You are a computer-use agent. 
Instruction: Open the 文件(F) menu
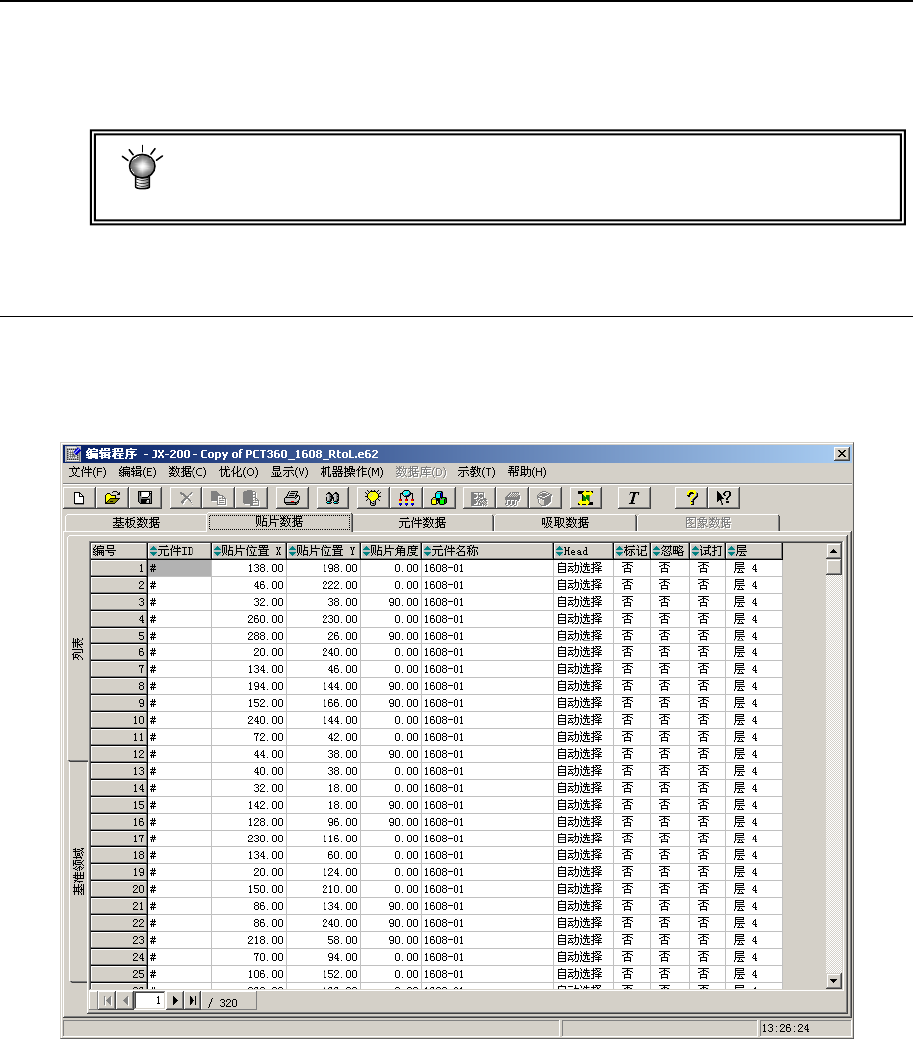tap(87, 472)
